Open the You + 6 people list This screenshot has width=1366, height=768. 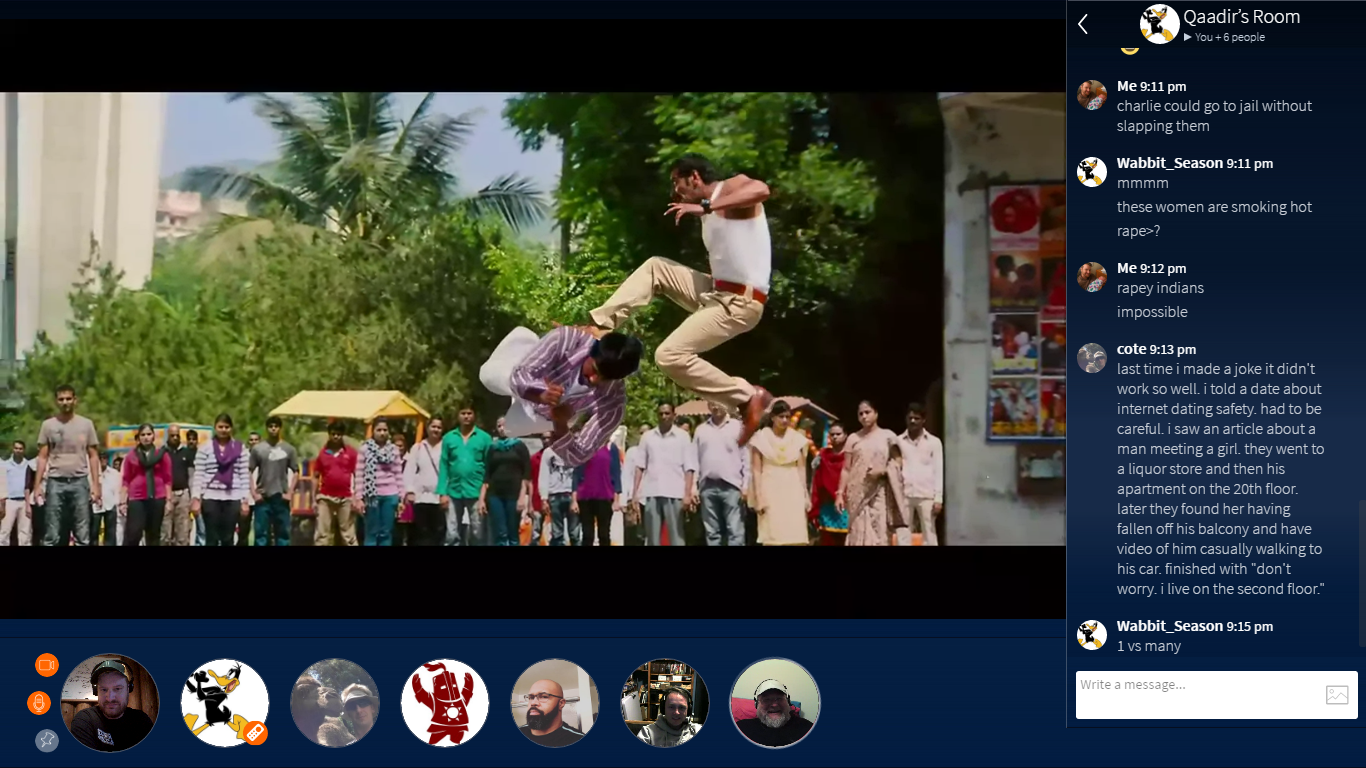(x=1224, y=37)
